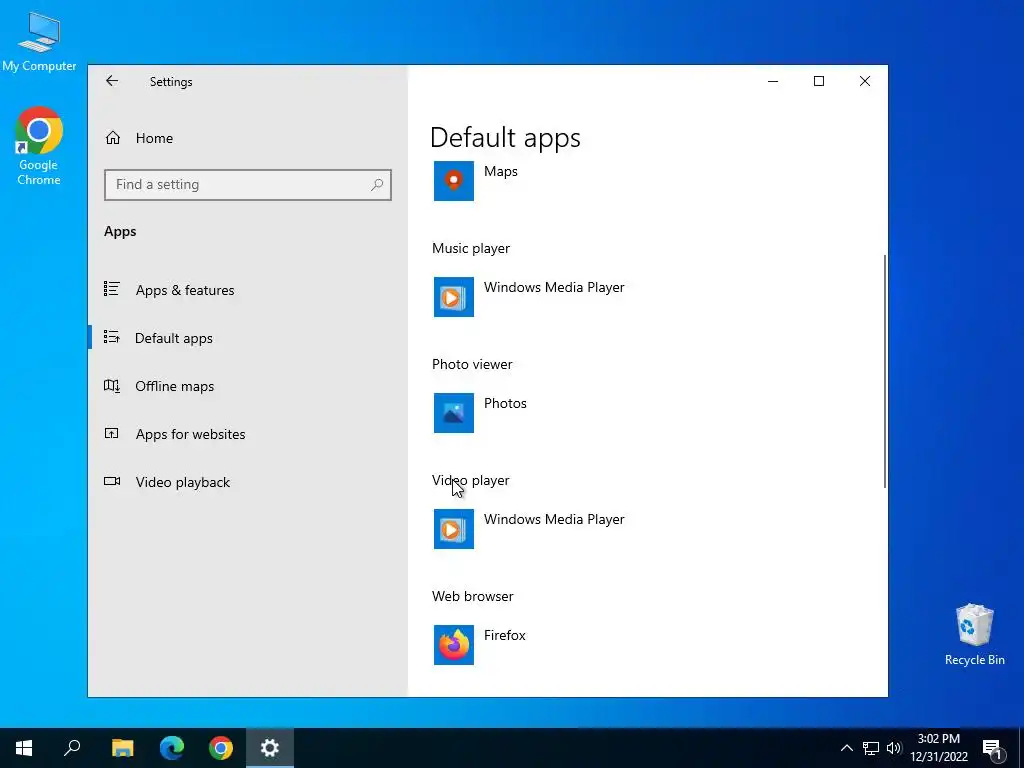Click the Default apps sidebar icon
Screen dimensions: 1024x768
click(x=112, y=337)
